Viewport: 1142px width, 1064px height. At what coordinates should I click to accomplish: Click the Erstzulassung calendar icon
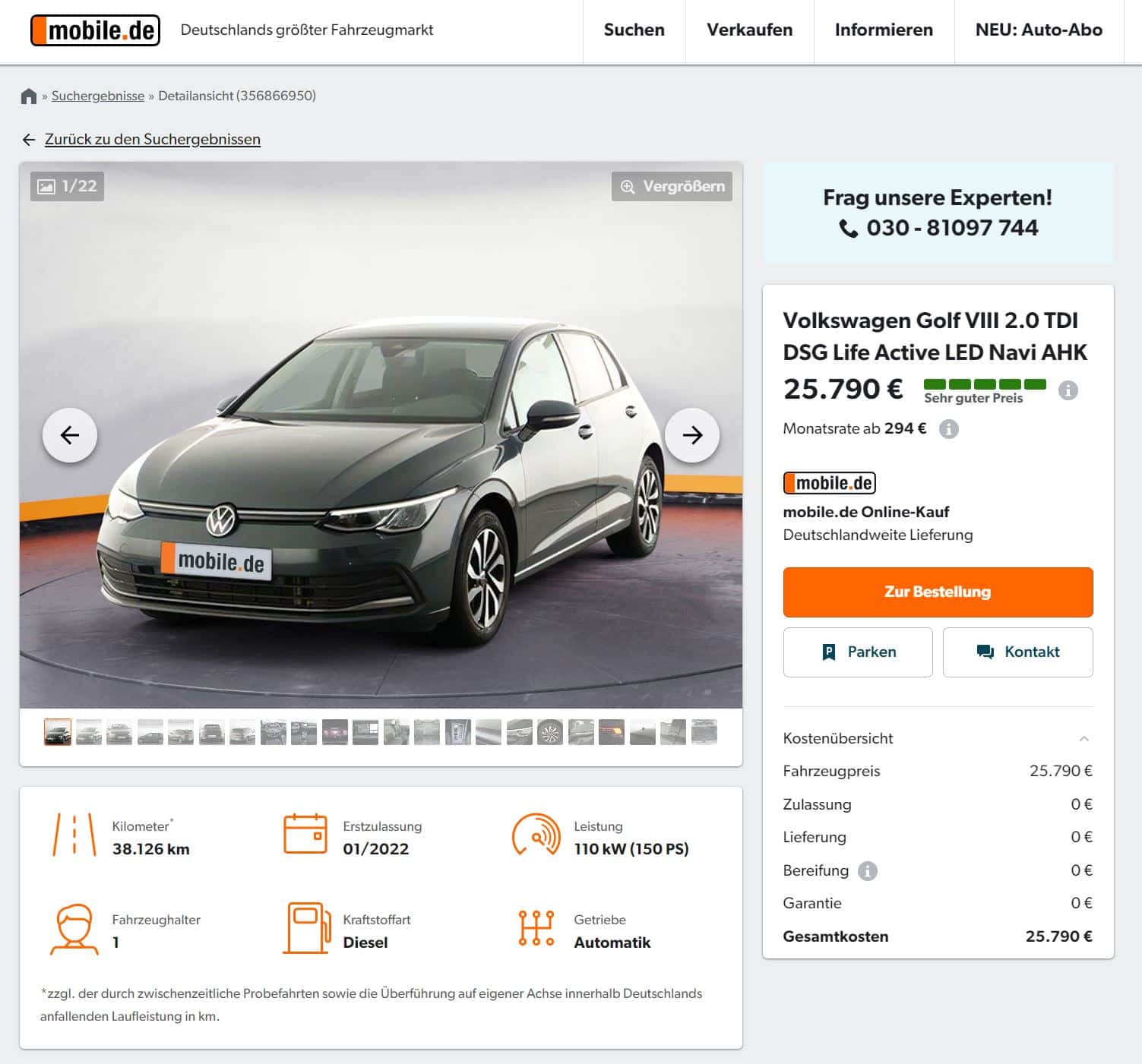[x=305, y=835]
